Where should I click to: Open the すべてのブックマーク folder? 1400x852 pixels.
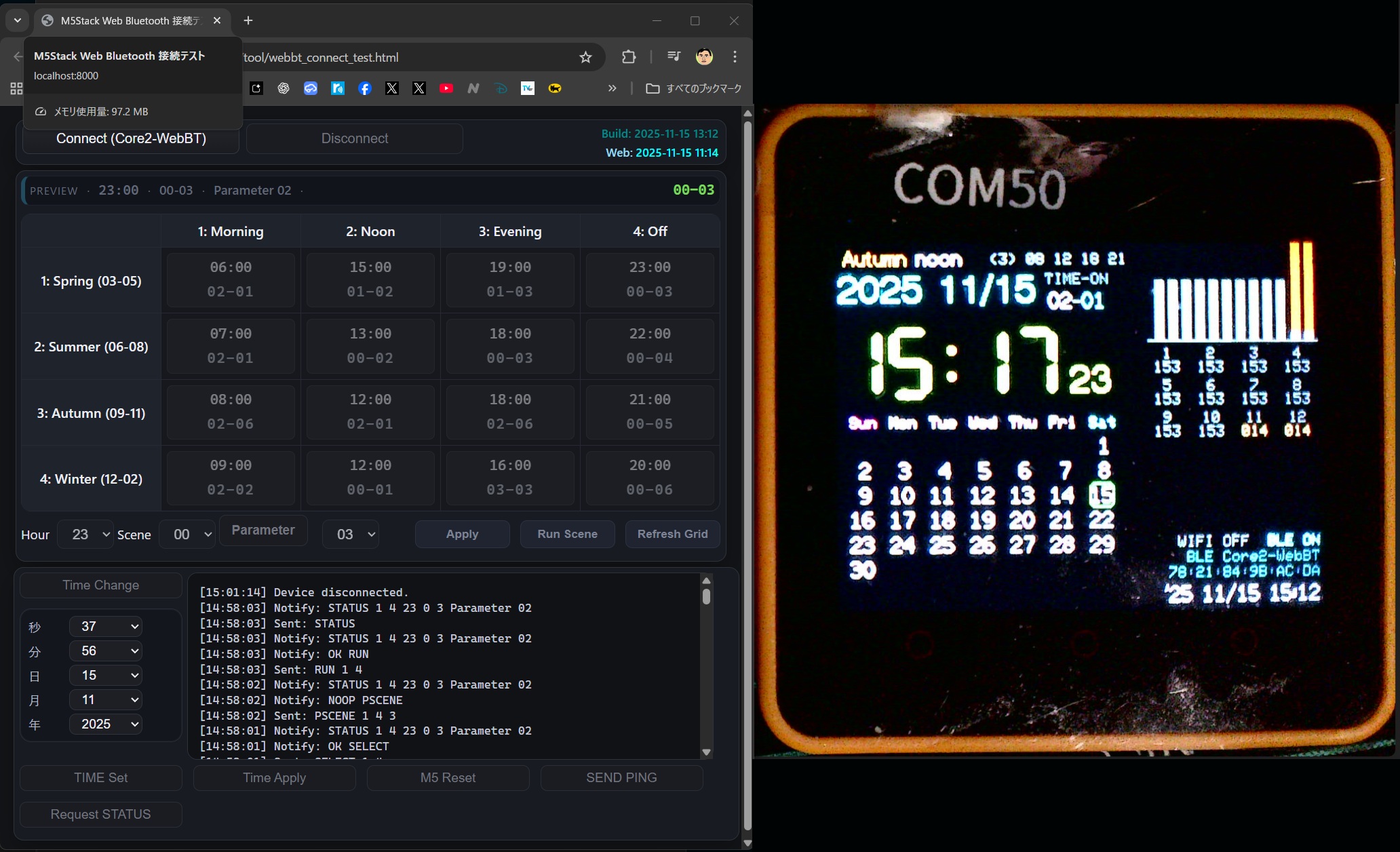[x=694, y=88]
